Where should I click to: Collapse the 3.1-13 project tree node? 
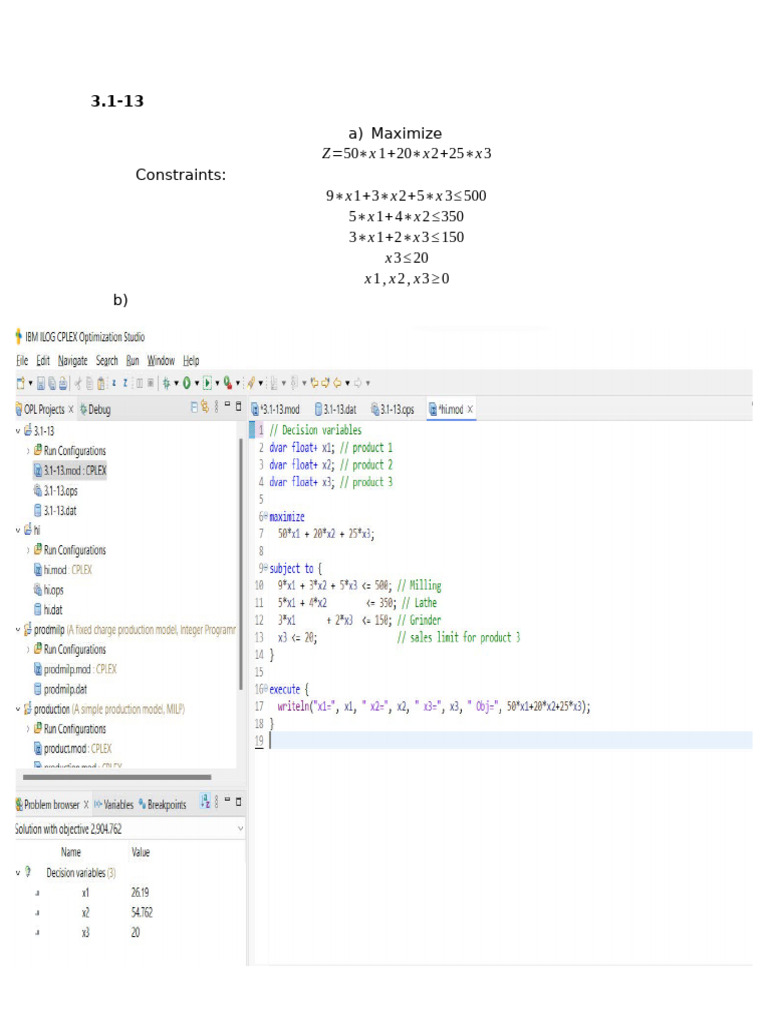18,431
